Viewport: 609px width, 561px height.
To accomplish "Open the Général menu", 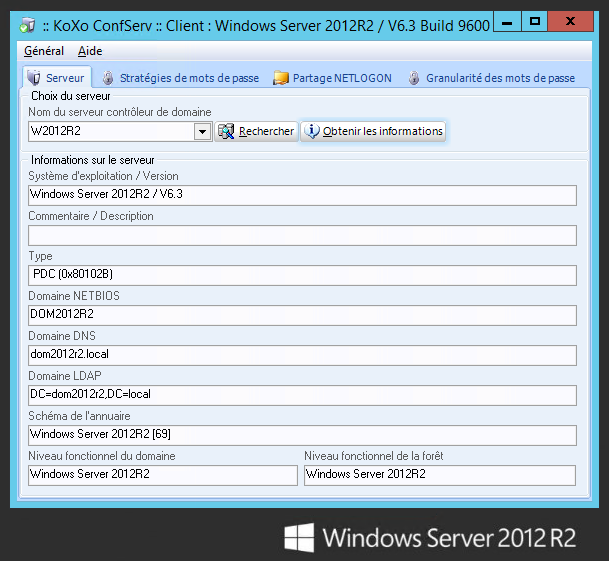I will (44, 51).
